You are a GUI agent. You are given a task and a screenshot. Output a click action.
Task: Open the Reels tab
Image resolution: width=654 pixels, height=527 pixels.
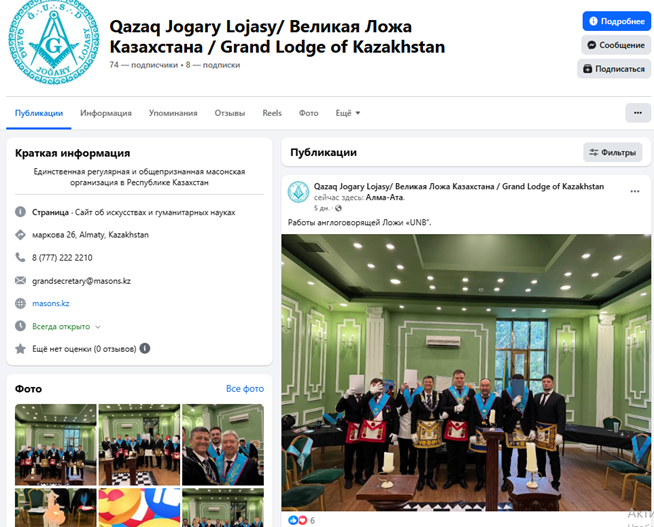[272, 113]
